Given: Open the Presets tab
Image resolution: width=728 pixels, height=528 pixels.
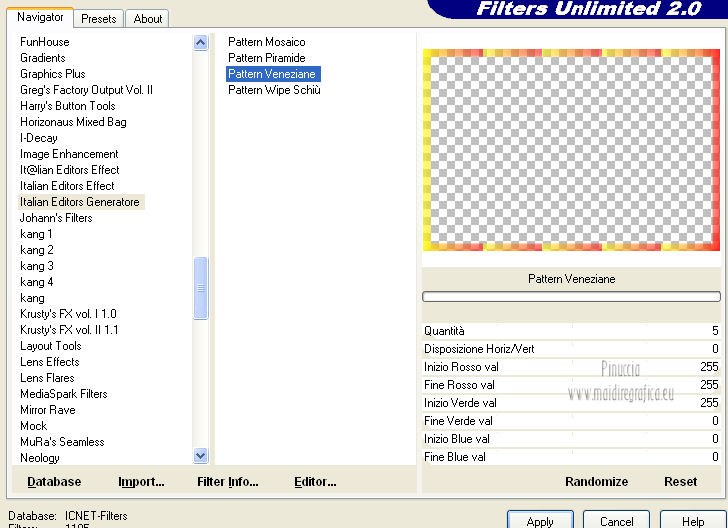Looking at the screenshot, I should coord(98,19).
